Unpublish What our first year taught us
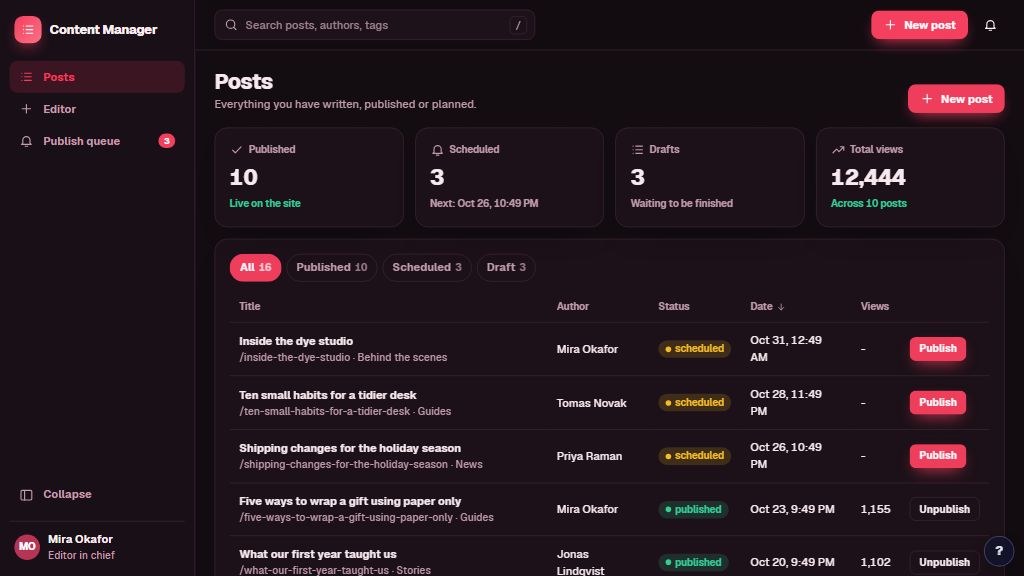 pyautogui.click(x=944, y=562)
